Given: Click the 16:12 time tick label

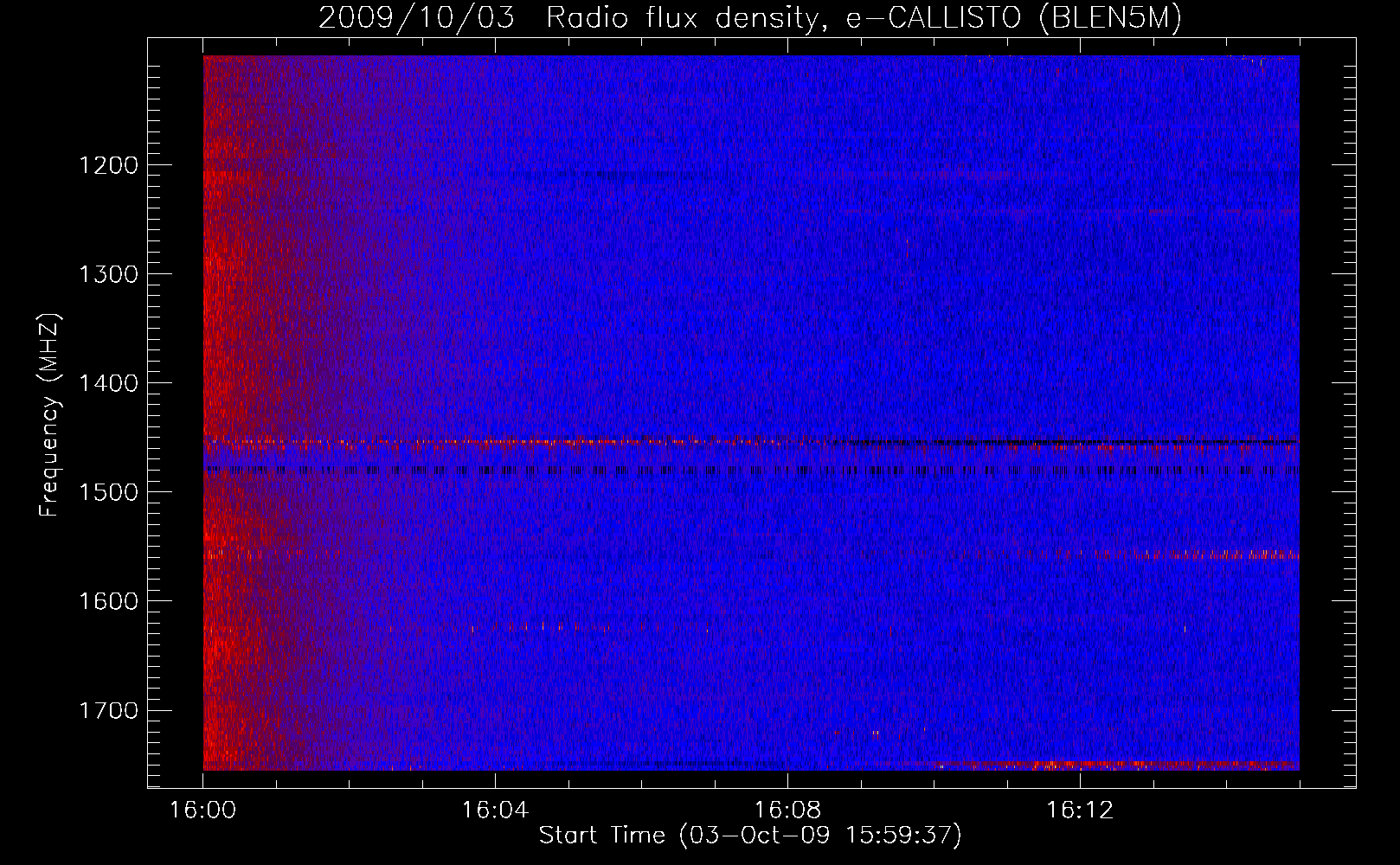Looking at the screenshot, I should [x=1080, y=811].
